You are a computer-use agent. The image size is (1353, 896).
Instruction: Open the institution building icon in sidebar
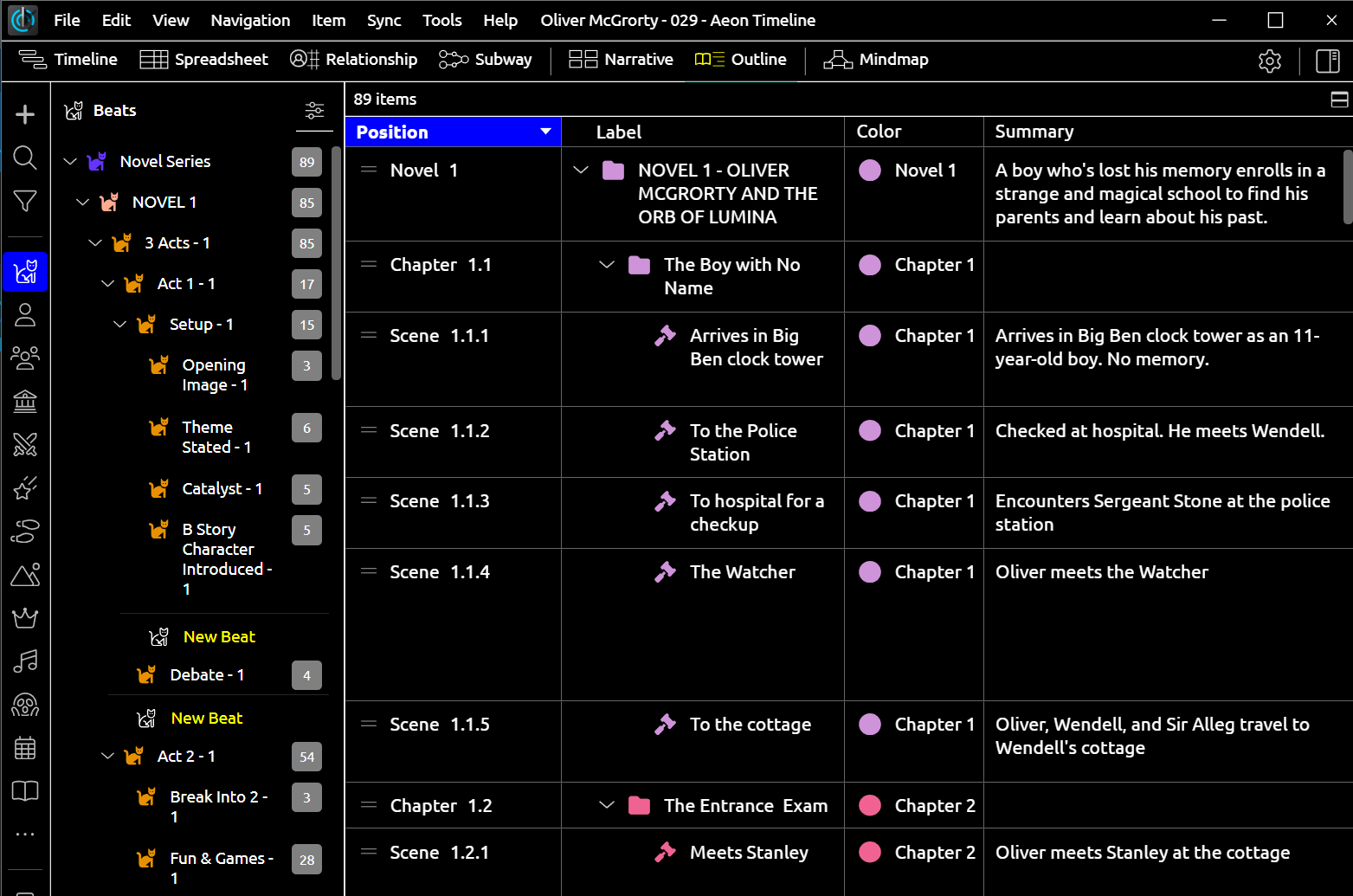tap(25, 401)
